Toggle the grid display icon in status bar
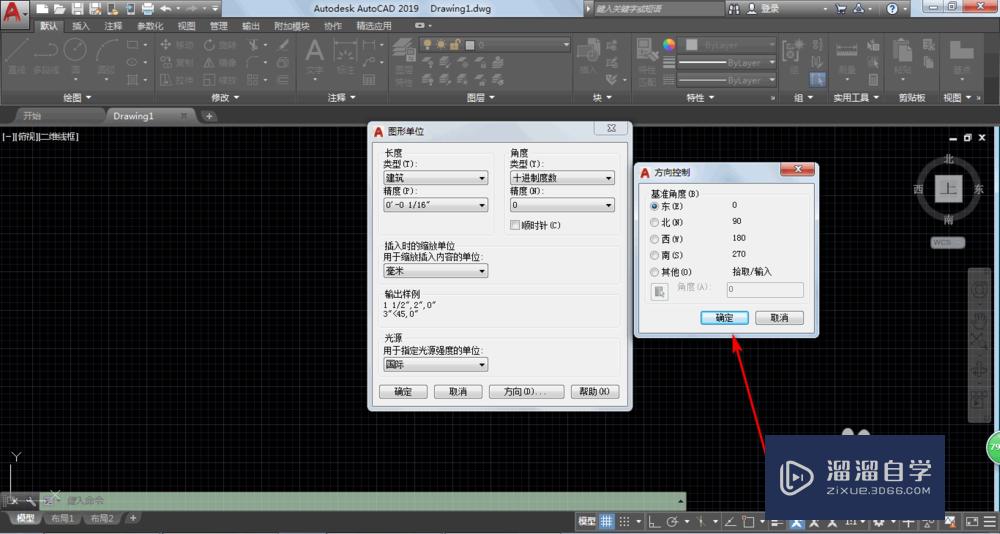 pyautogui.click(x=607, y=521)
